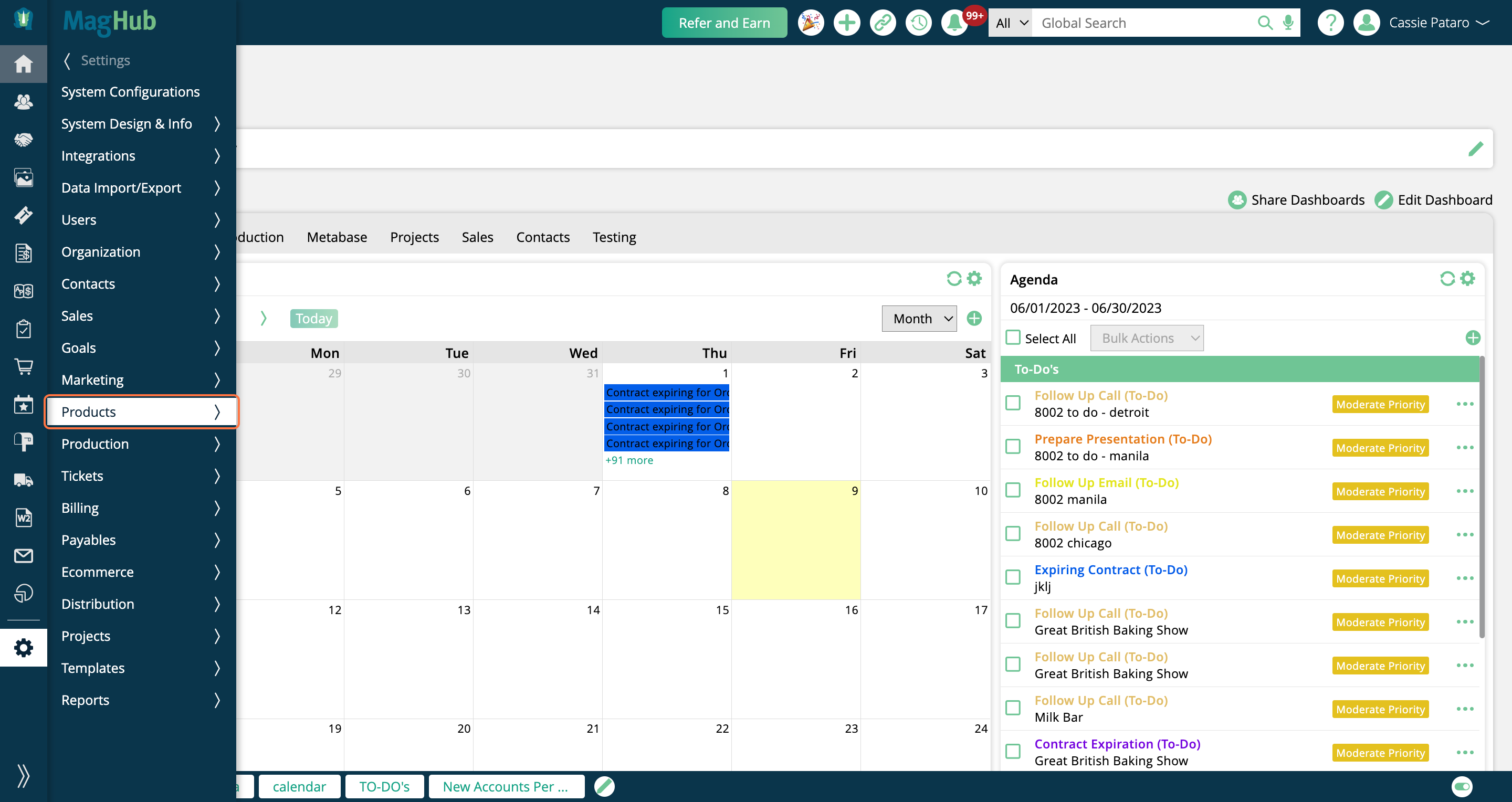Open System Configurations menu item

130,92
